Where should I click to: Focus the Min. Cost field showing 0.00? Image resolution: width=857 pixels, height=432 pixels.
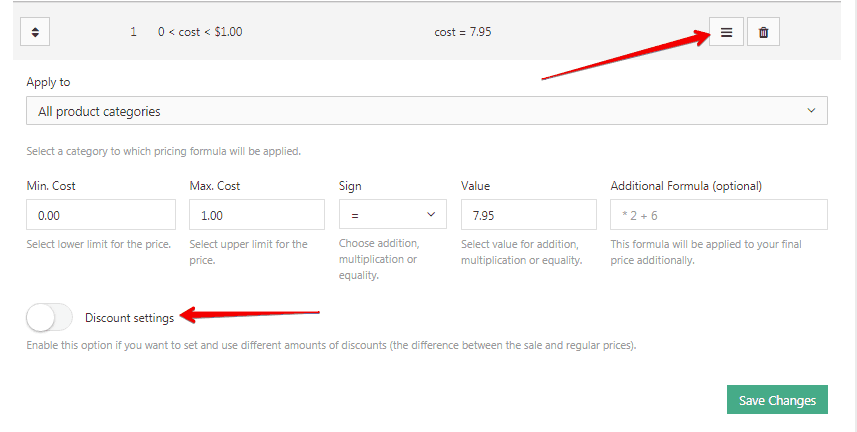tap(101, 214)
